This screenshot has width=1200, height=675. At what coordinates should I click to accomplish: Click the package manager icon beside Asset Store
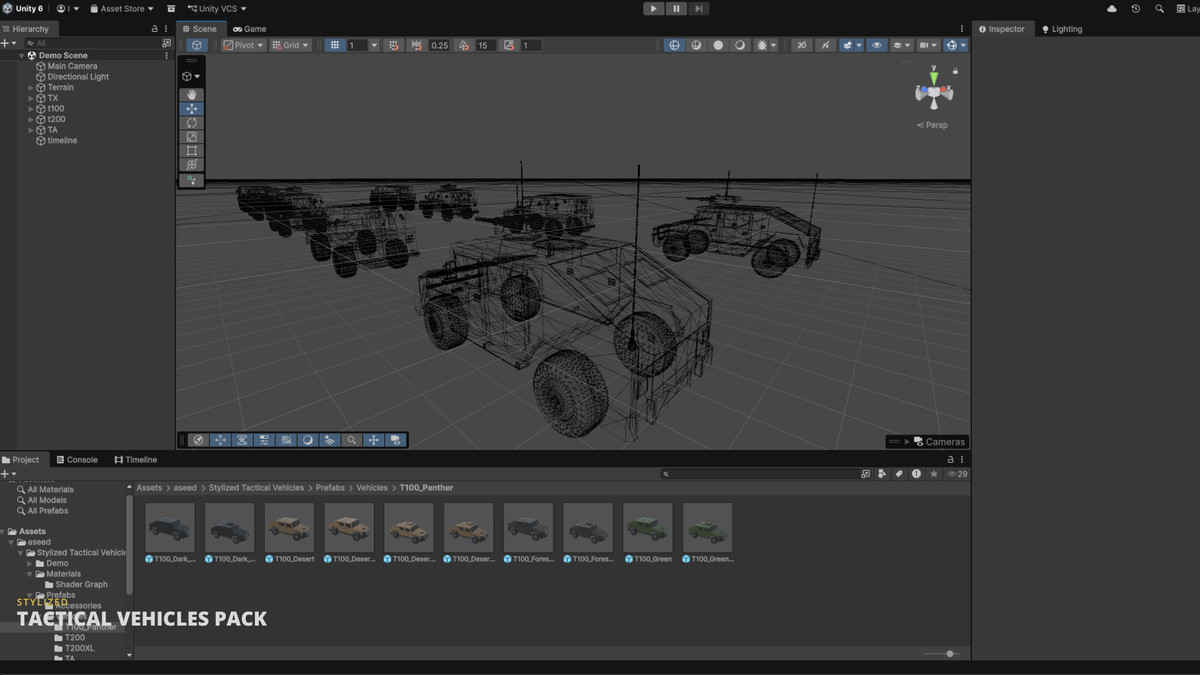171,9
